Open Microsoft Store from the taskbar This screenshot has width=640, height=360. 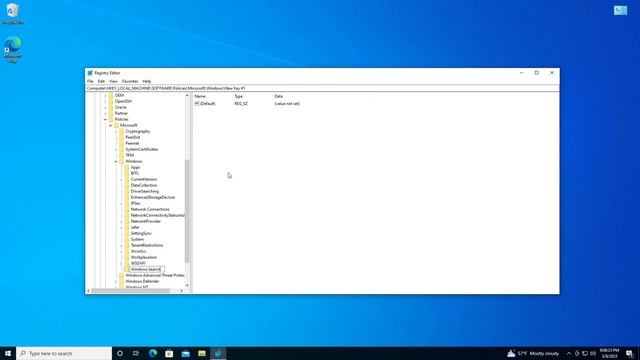click(x=169, y=353)
